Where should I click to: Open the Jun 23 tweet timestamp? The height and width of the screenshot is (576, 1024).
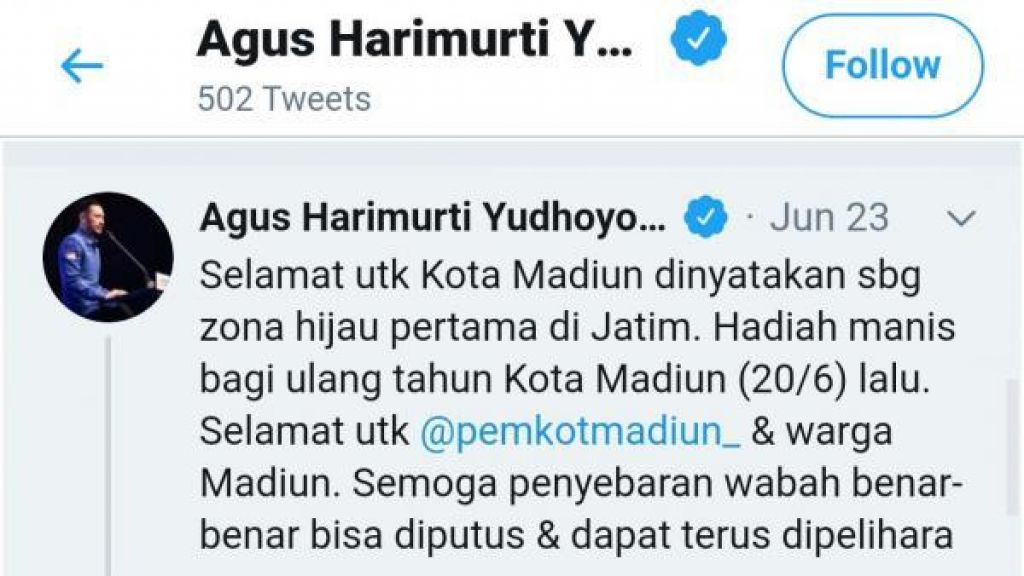click(829, 217)
